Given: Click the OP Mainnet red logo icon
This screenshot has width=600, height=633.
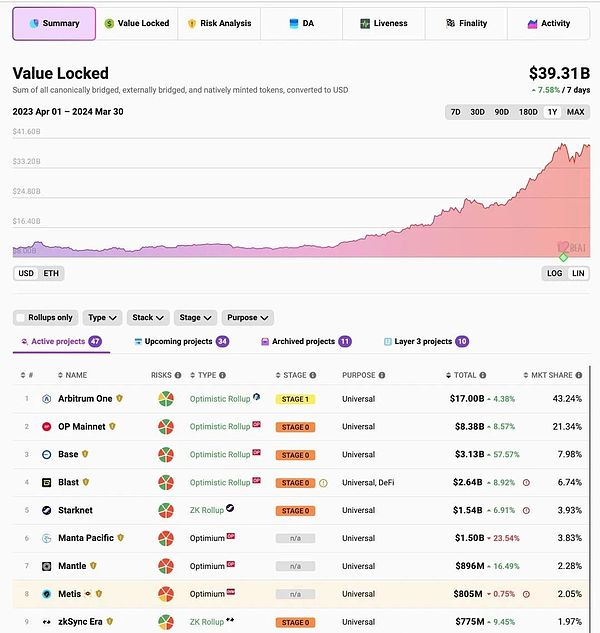Looking at the screenshot, I should [47, 427].
